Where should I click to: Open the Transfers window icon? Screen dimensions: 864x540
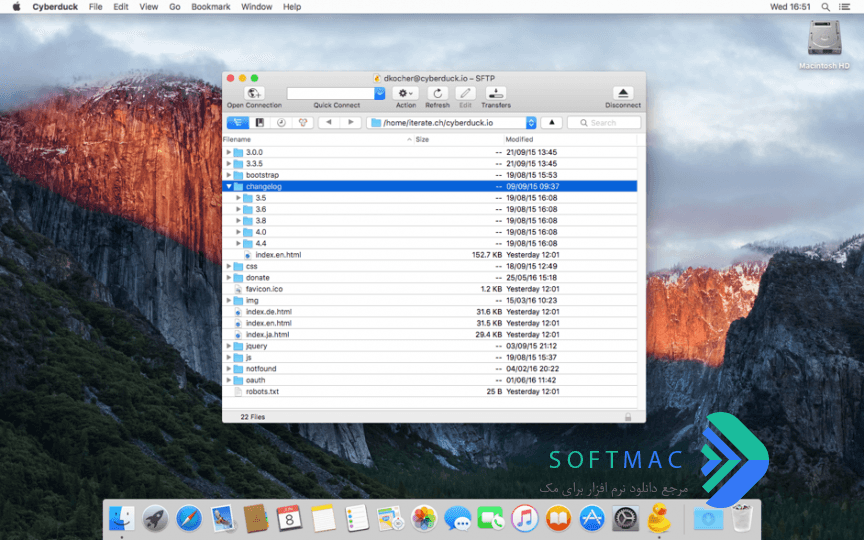(x=496, y=93)
